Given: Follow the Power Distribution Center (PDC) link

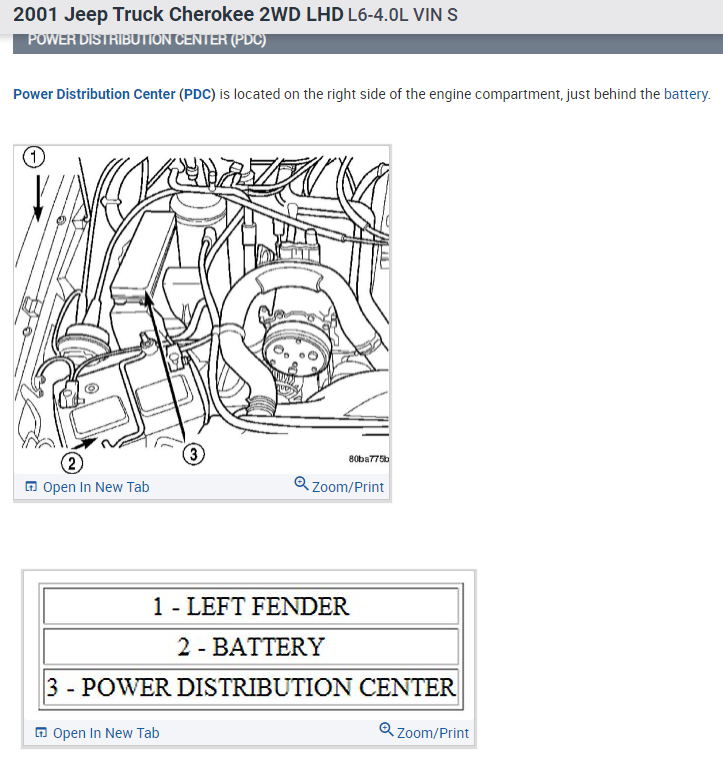Looking at the screenshot, I should (x=114, y=94).
